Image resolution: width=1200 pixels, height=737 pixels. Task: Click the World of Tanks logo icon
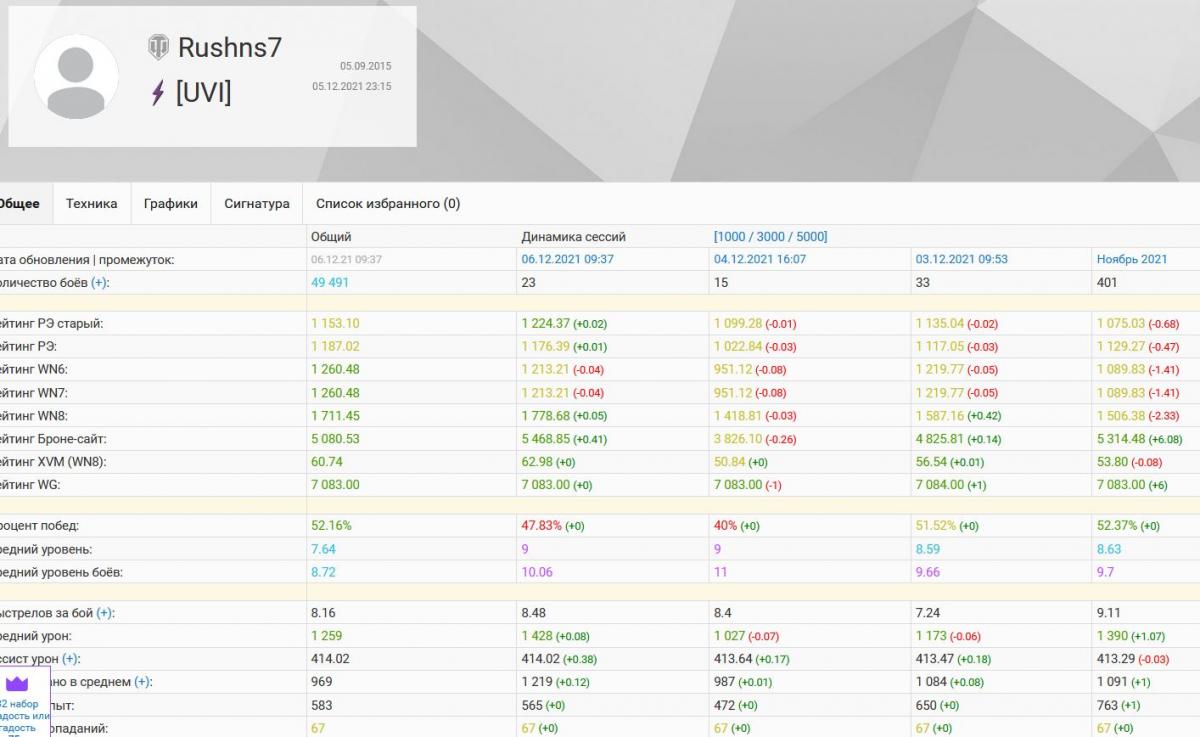tap(158, 47)
